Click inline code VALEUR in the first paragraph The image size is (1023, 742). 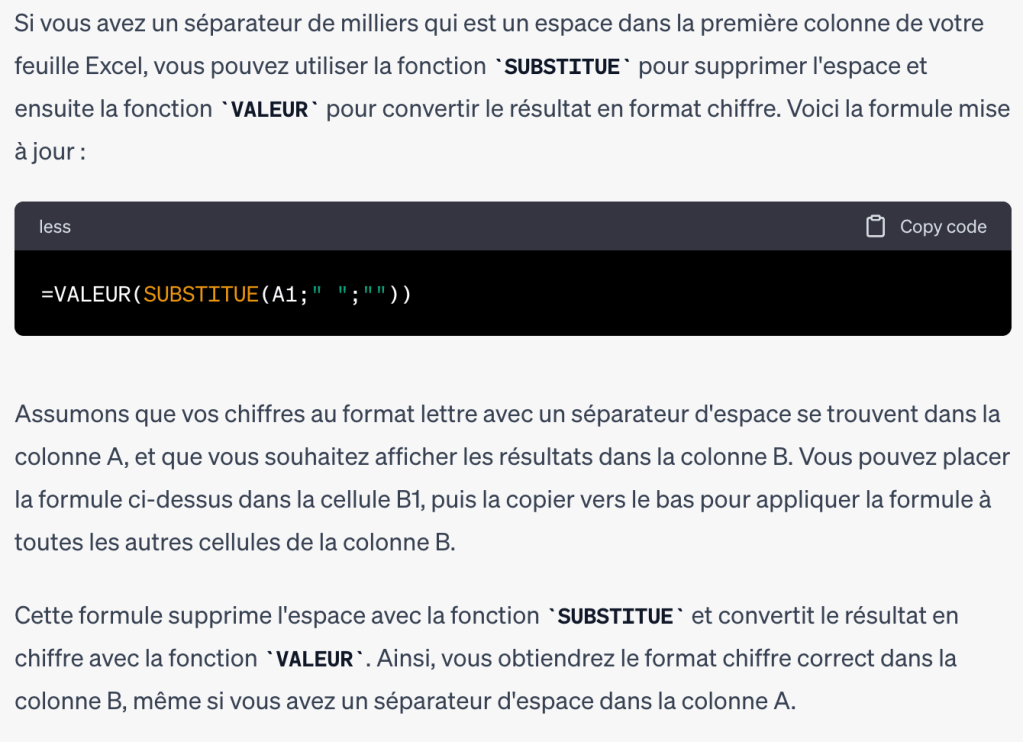pos(268,110)
